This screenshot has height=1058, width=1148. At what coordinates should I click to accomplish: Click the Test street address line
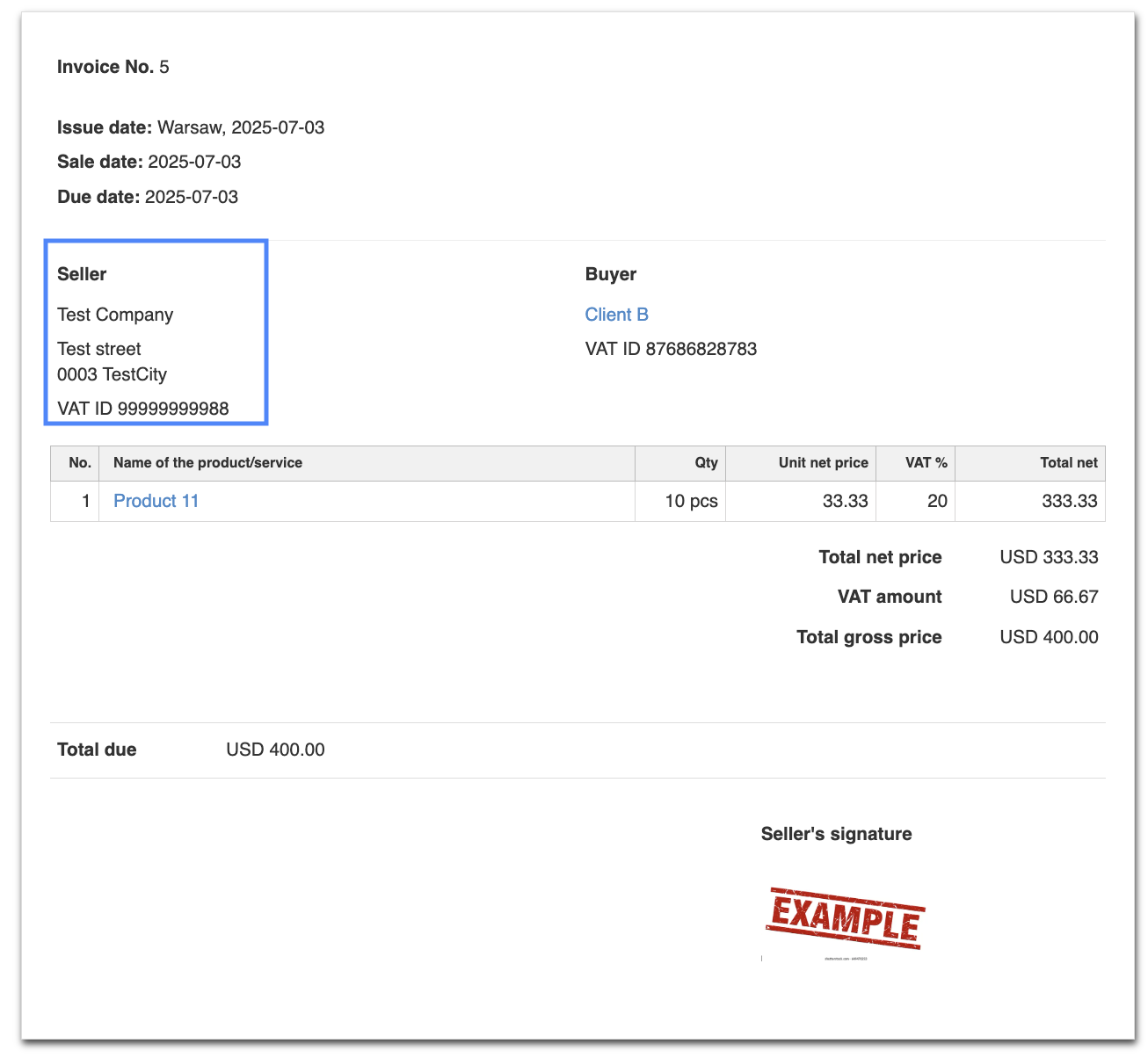tap(99, 349)
